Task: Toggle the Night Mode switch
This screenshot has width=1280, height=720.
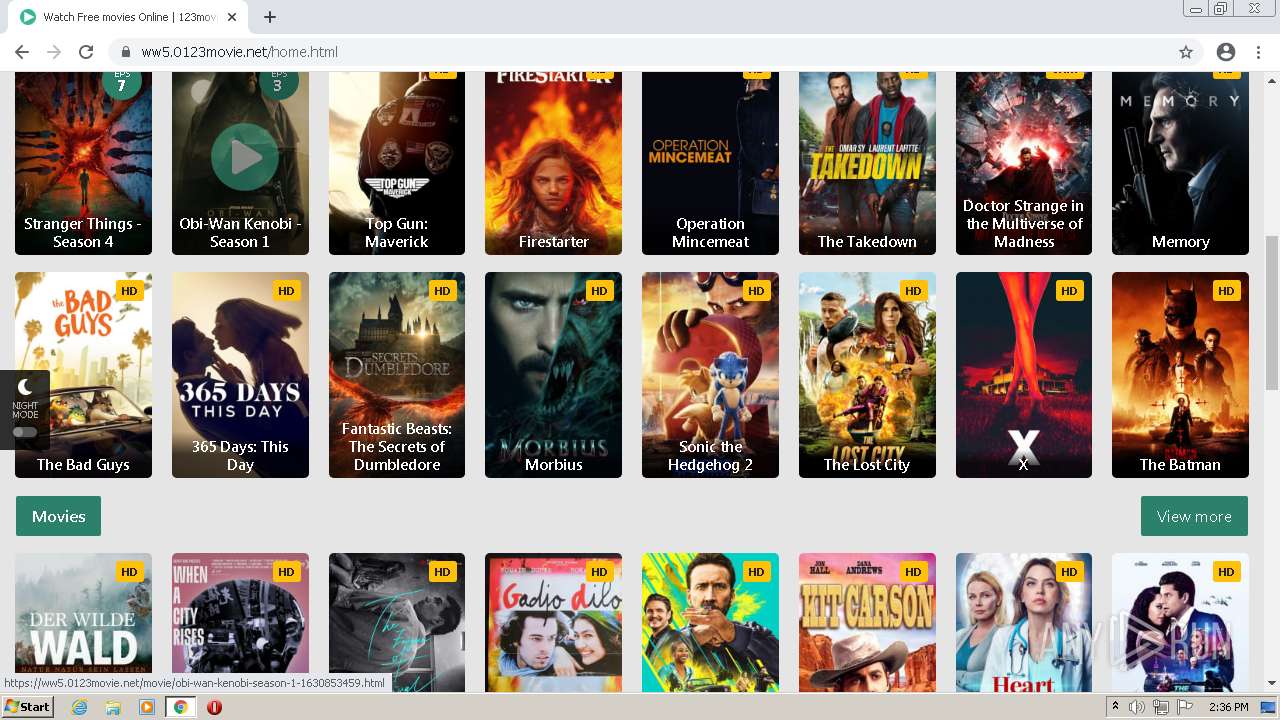Action: [25, 432]
